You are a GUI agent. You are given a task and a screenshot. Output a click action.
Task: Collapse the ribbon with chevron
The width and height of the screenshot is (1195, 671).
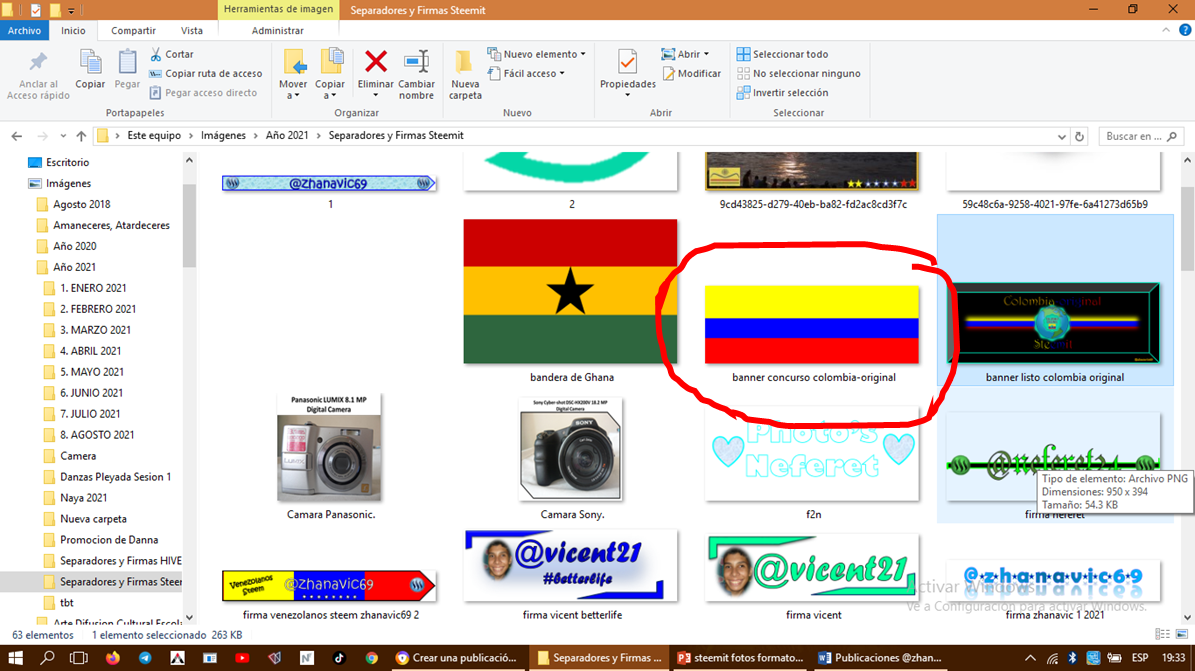pyautogui.click(x=1166, y=30)
